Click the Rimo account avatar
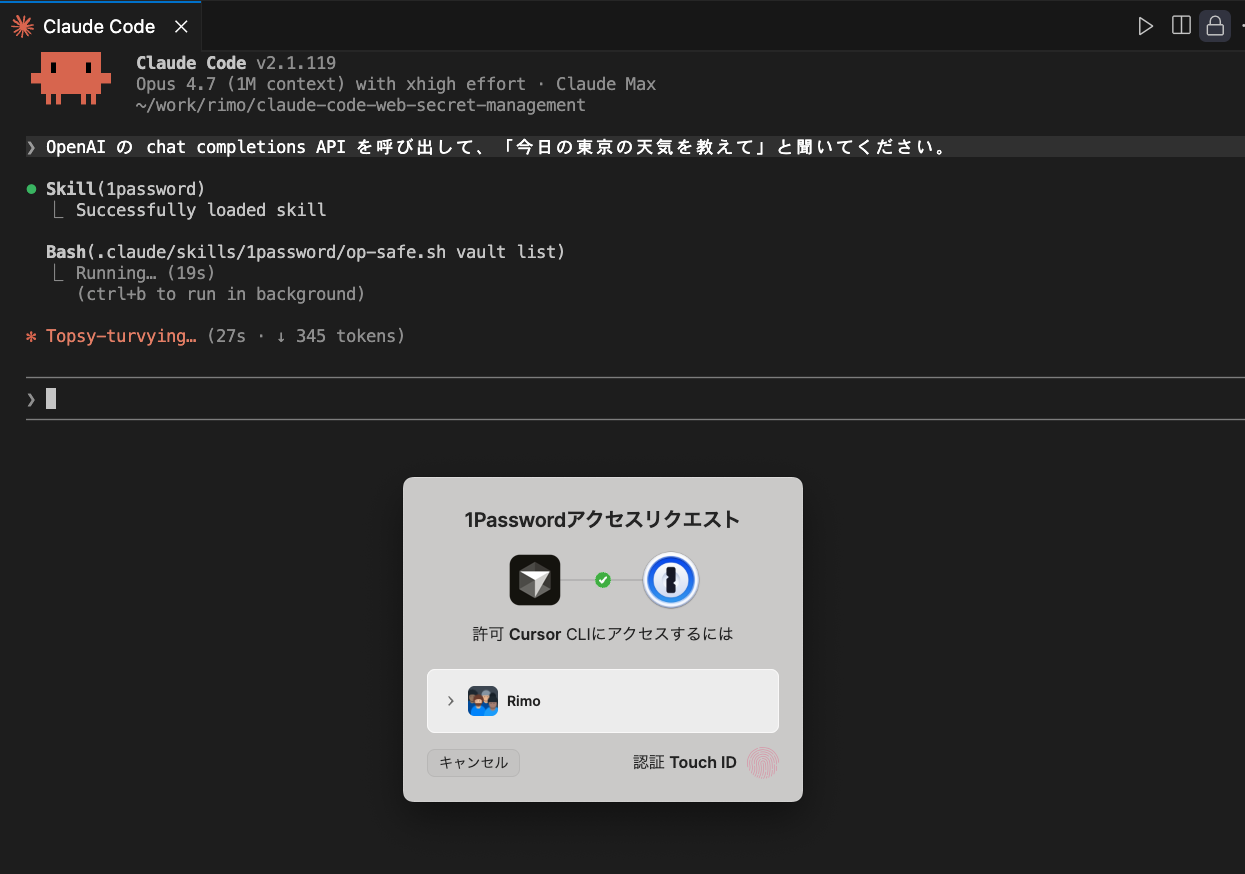Screen dimensions: 1245x874 [483, 701]
